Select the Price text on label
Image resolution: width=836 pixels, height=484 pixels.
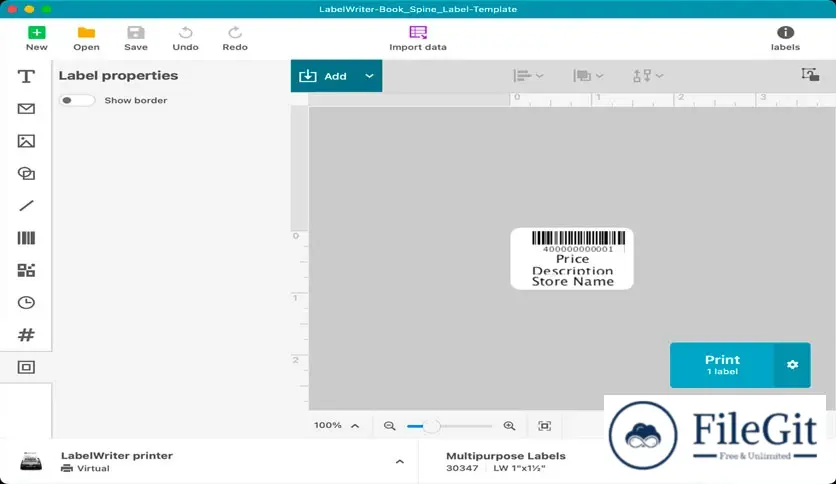573,259
